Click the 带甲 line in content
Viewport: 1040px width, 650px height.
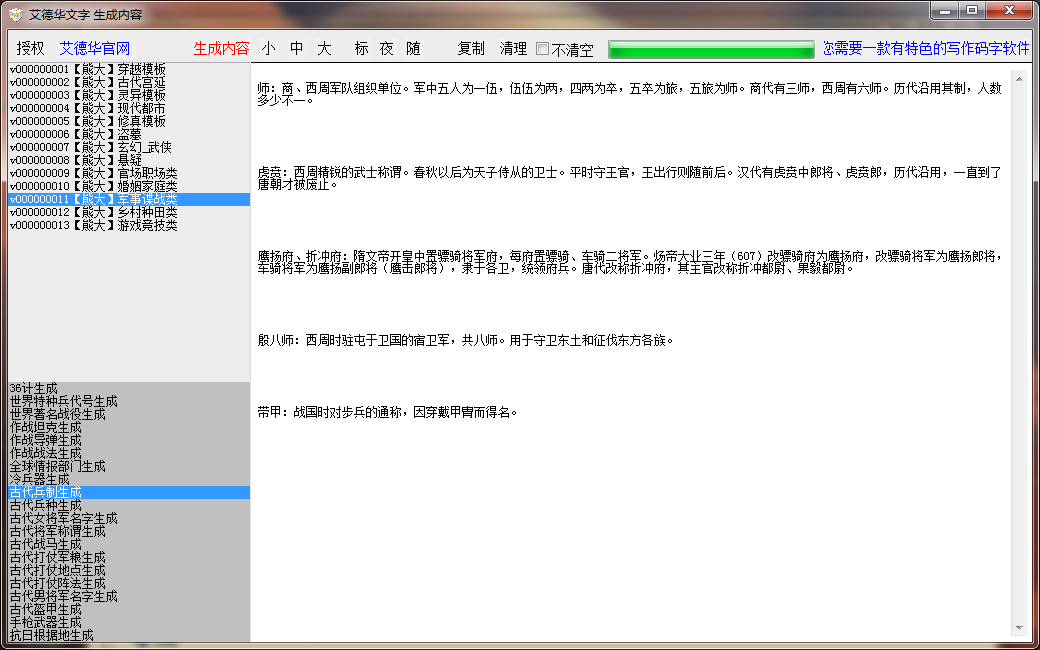point(387,413)
